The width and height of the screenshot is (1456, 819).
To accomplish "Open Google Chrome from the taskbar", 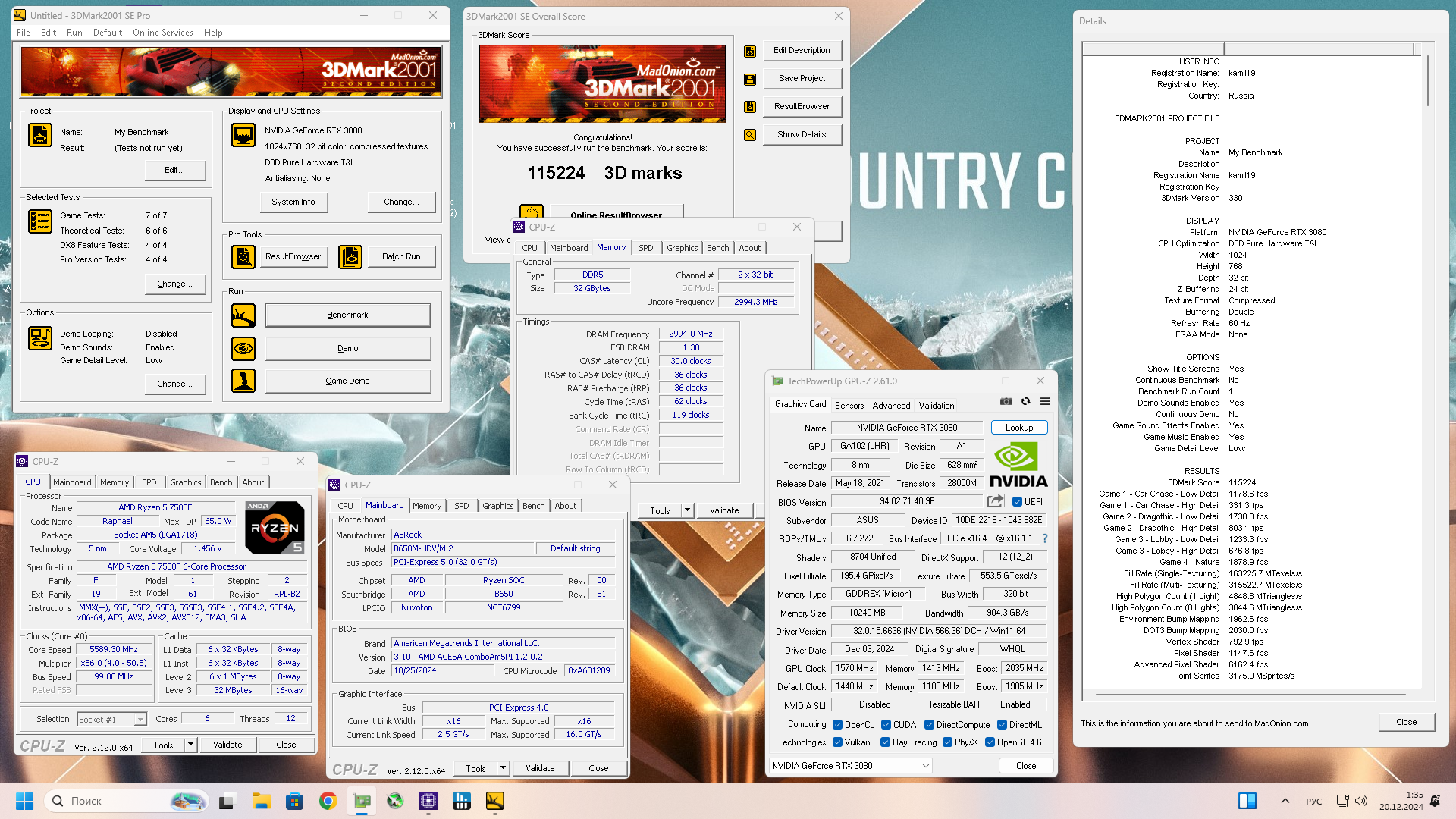I will (x=328, y=801).
